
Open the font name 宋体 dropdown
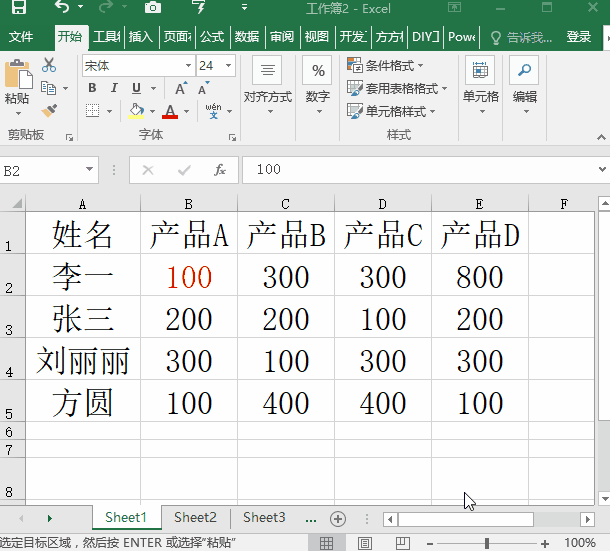pyautogui.click(x=188, y=65)
